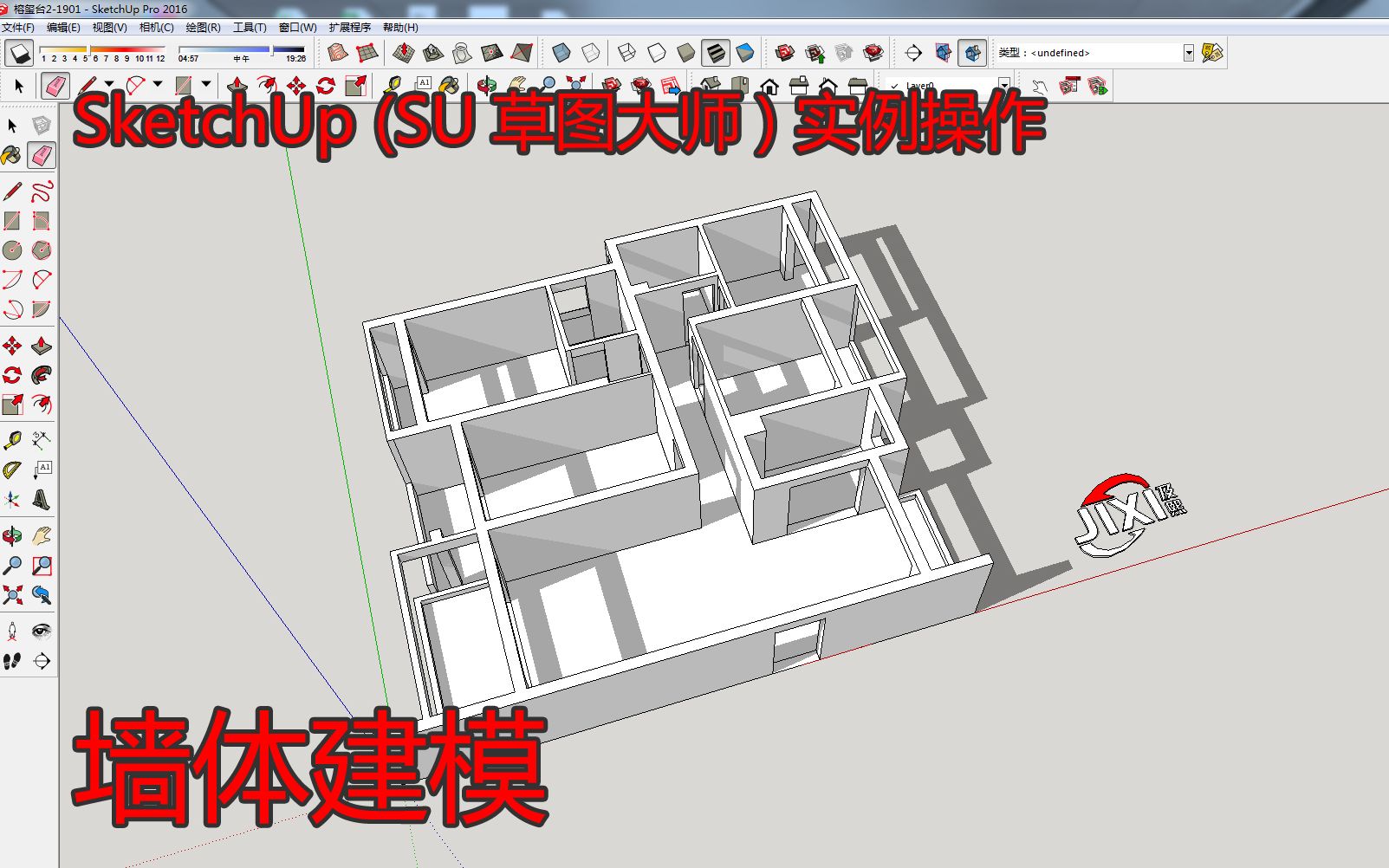Select the Pie tool in left toolbar
1389x868 pixels.
tap(41, 309)
